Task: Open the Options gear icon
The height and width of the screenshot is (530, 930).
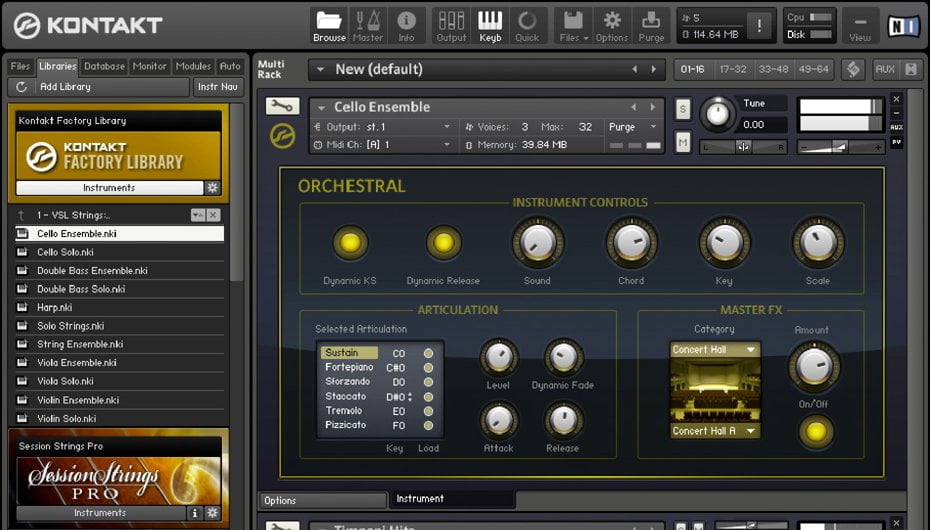Action: [x=611, y=27]
